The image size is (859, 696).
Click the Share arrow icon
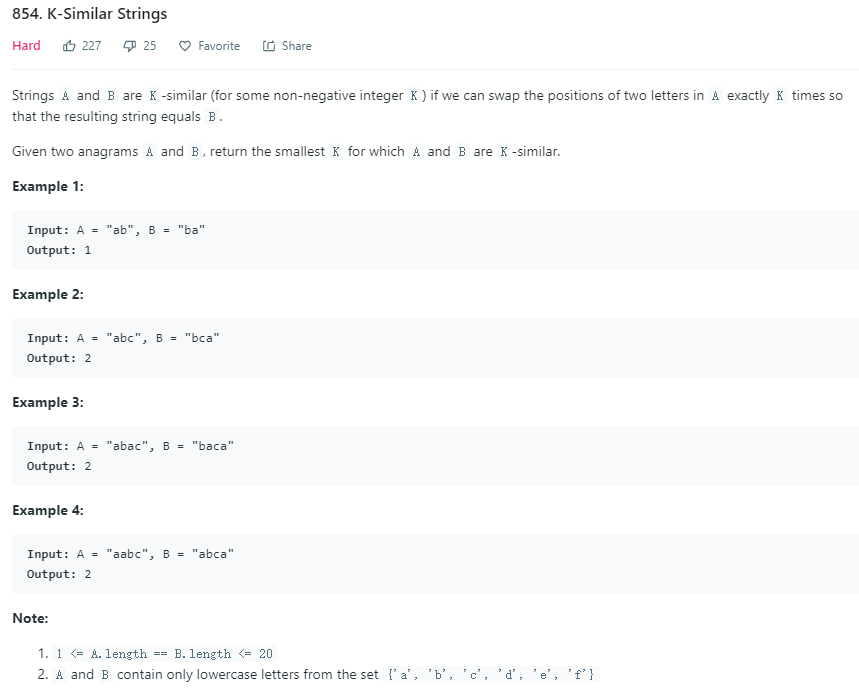(x=268, y=46)
